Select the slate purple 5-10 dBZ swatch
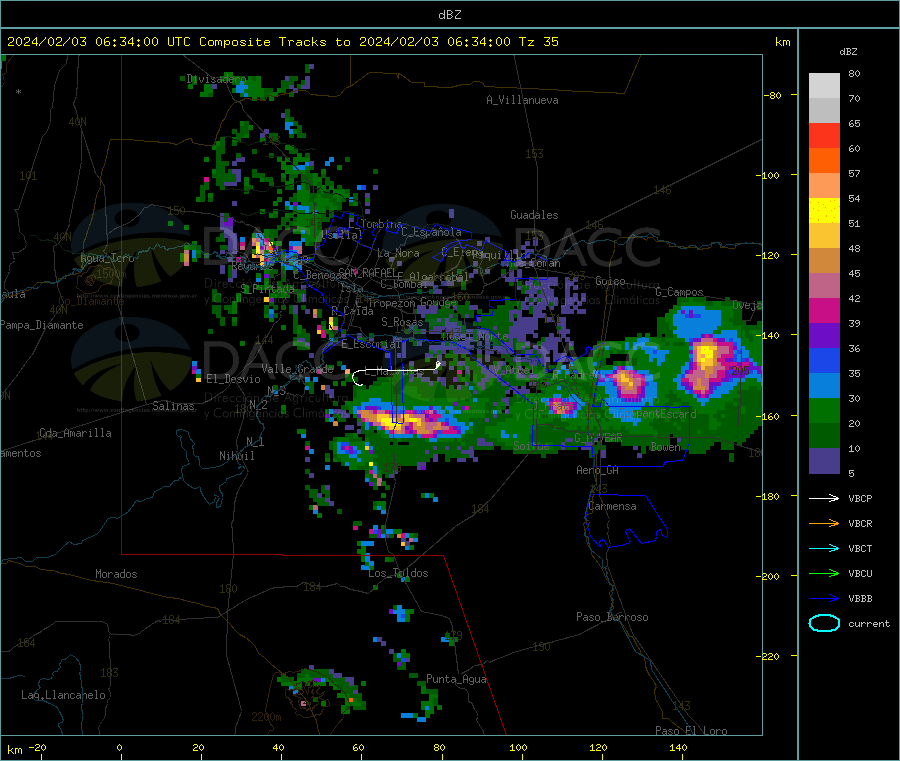 point(824,461)
